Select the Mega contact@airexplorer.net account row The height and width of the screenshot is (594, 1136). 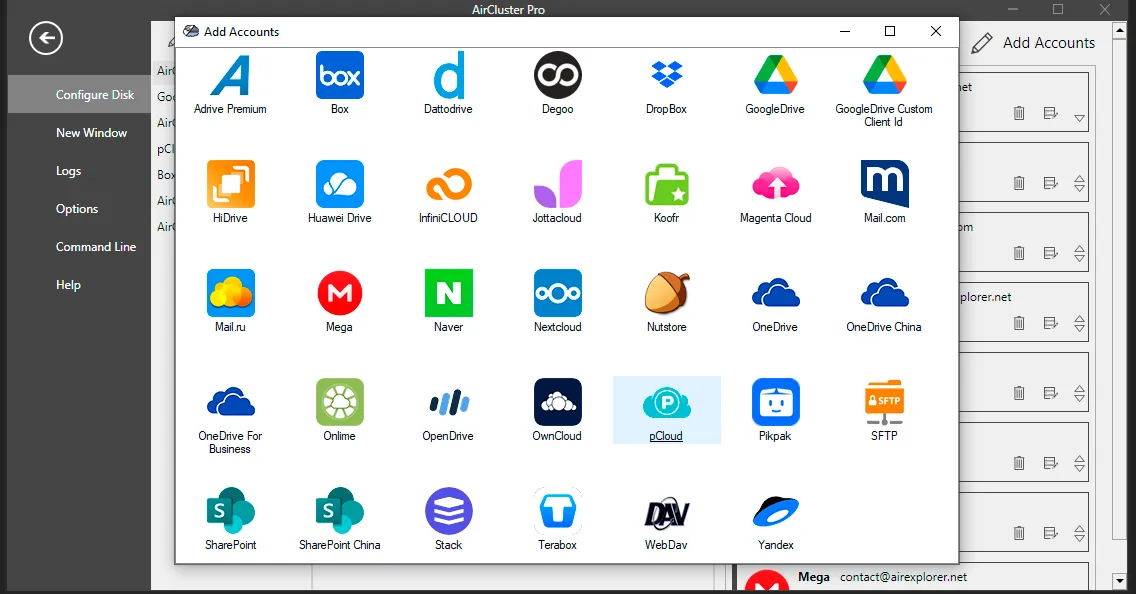[x=913, y=578]
